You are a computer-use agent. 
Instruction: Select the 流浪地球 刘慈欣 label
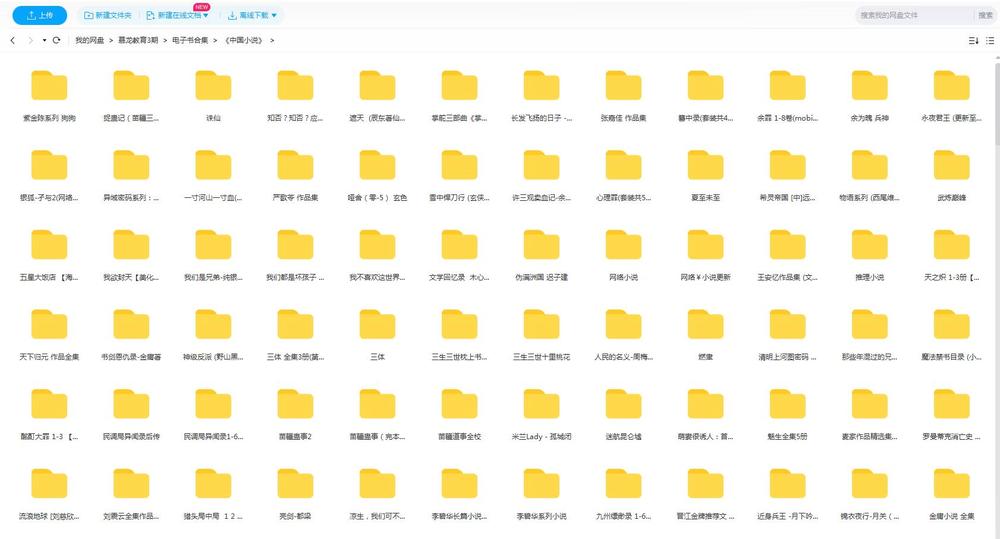(x=49, y=517)
